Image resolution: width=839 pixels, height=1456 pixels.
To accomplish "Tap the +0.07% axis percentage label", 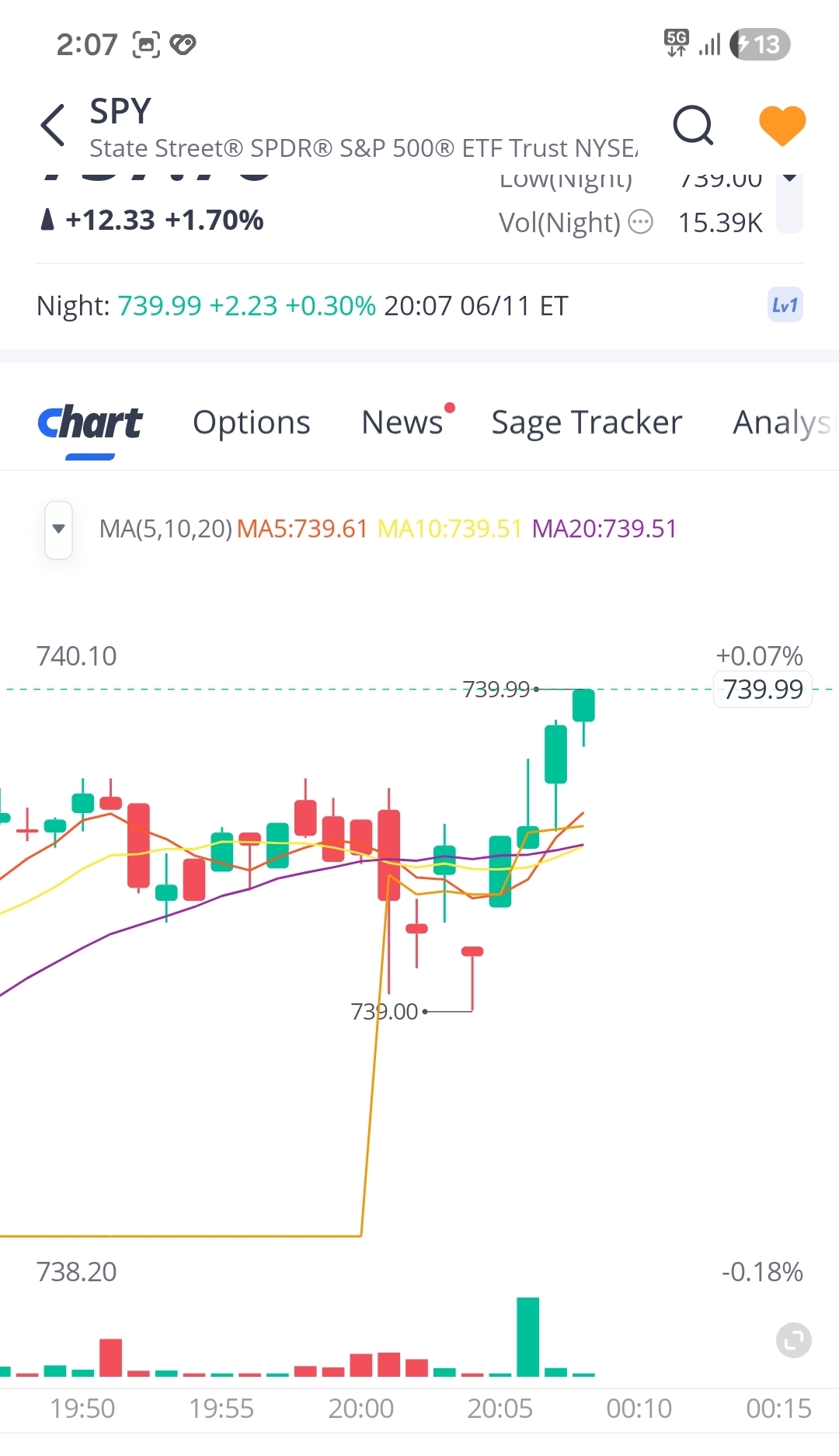I will 759,656.
